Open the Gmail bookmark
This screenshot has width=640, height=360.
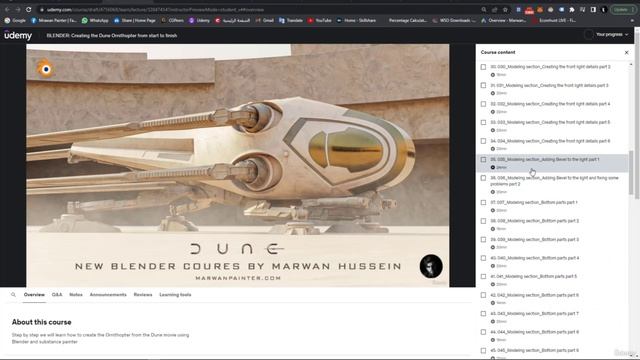pos(265,20)
